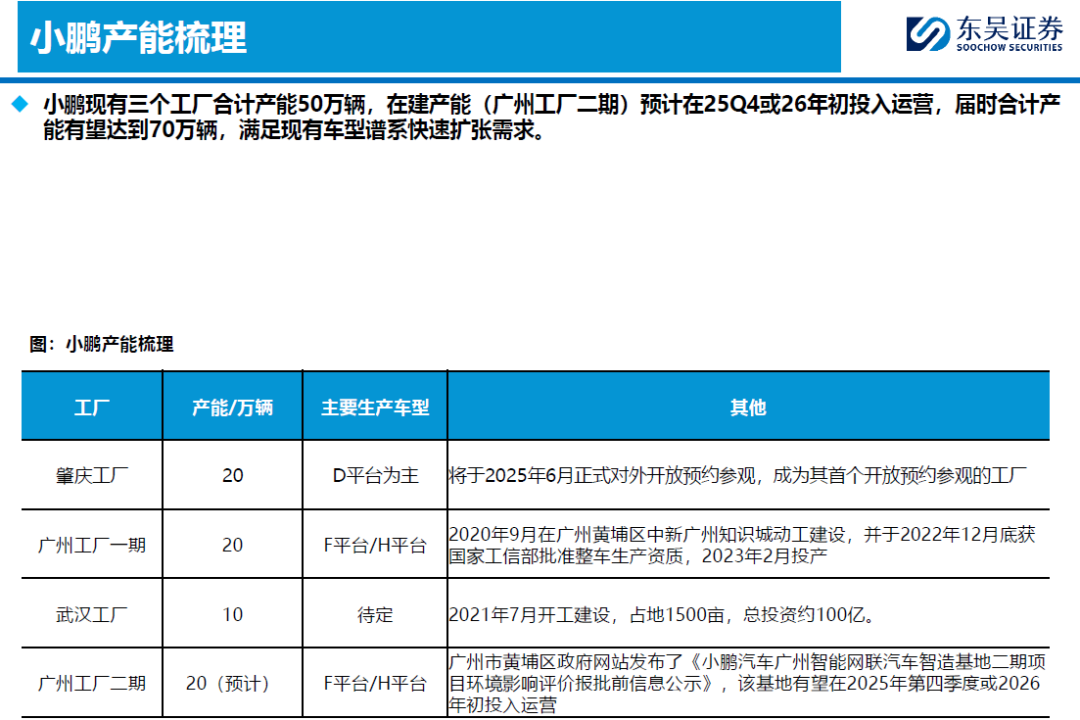This screenshot has width=1080, height=720.
Task: Click the 广州工厂二期 factory cell
Action: [91, 683]
